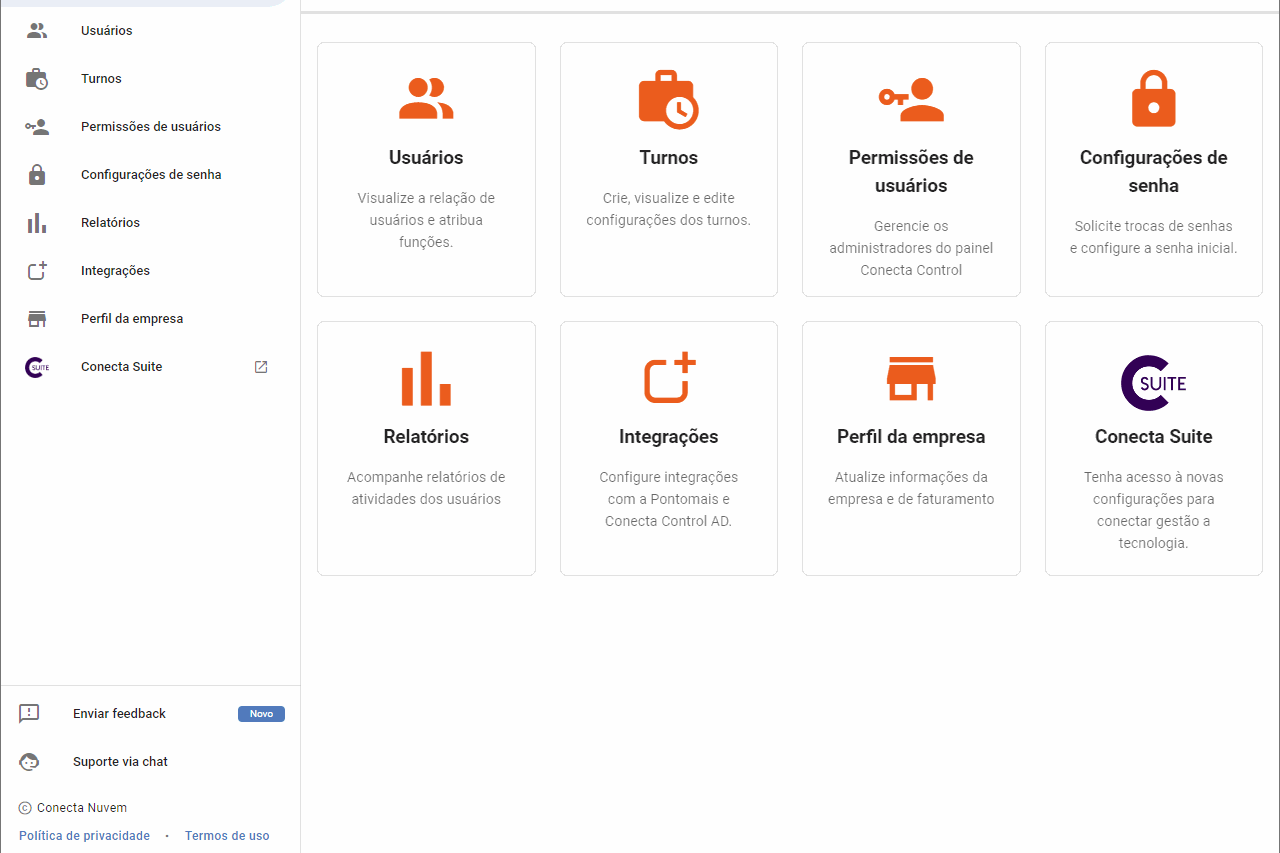Open the Termos de uso link

(x=227, y=836)
